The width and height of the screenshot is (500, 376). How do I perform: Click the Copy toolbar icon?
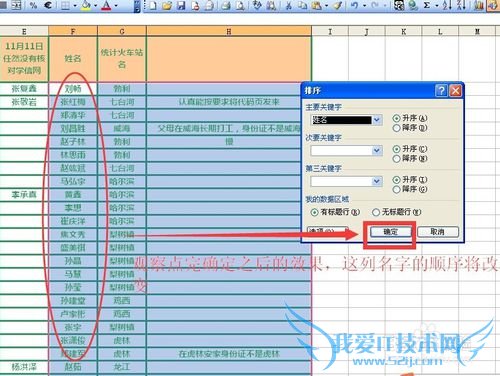(302, 5)
